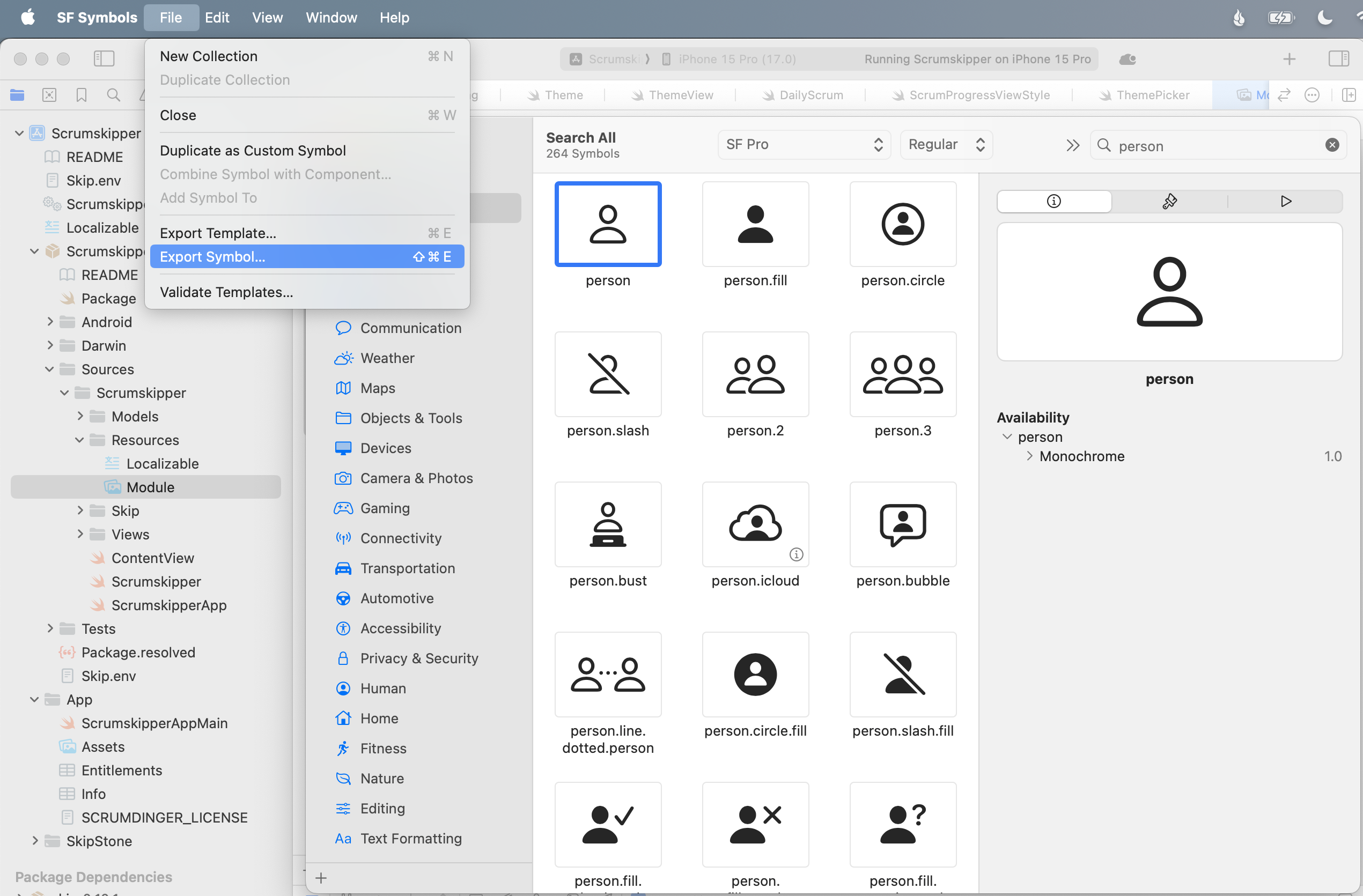
Task: Open the SF Pro font dropdown
Action: click(804, 145)
